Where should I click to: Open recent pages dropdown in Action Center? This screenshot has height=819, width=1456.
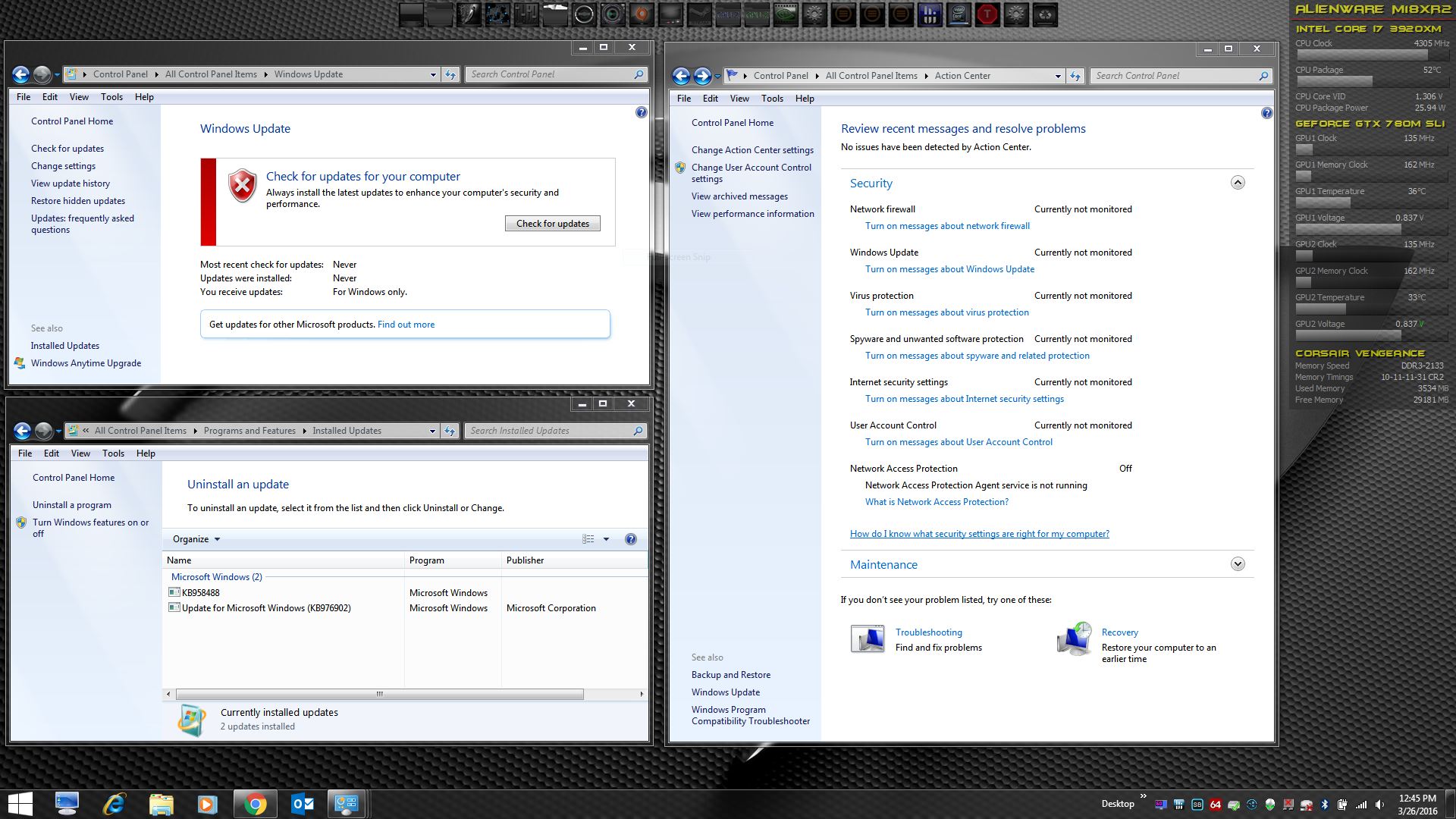click(717, 76)
